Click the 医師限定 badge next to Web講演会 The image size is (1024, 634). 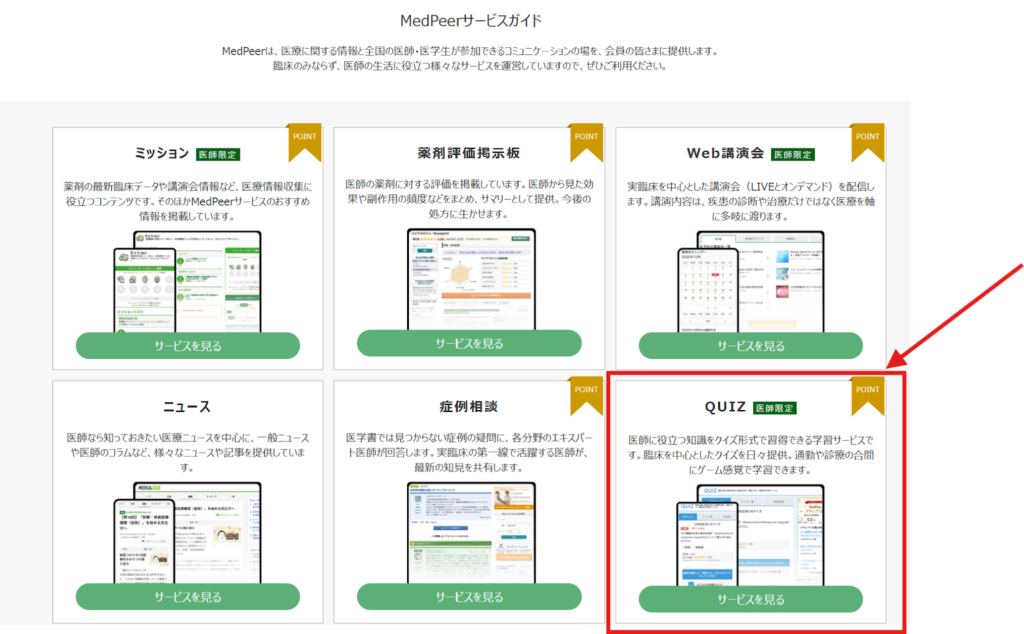point(792,154)
